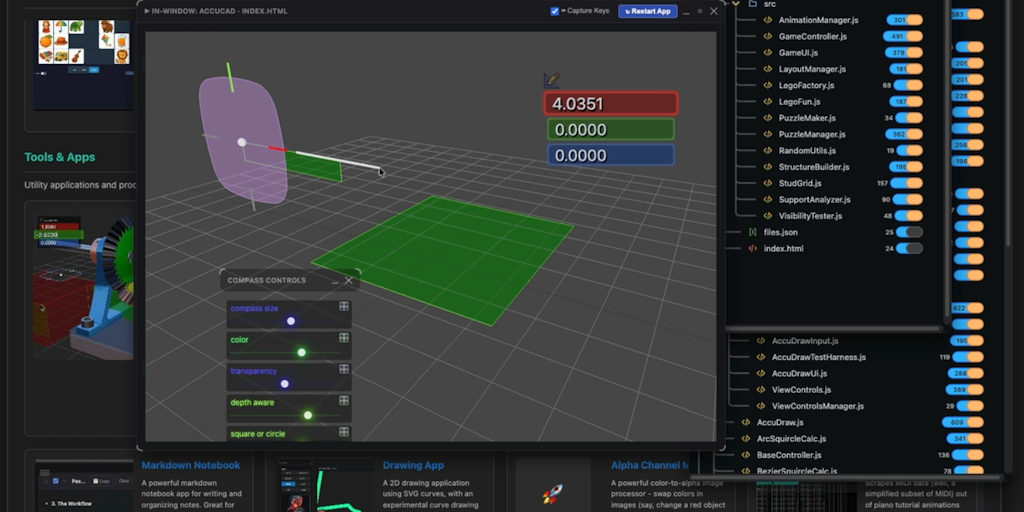Click the GameUI.js code file icon
Viewport: 1024px width, 512px height.
click(768, 53)
